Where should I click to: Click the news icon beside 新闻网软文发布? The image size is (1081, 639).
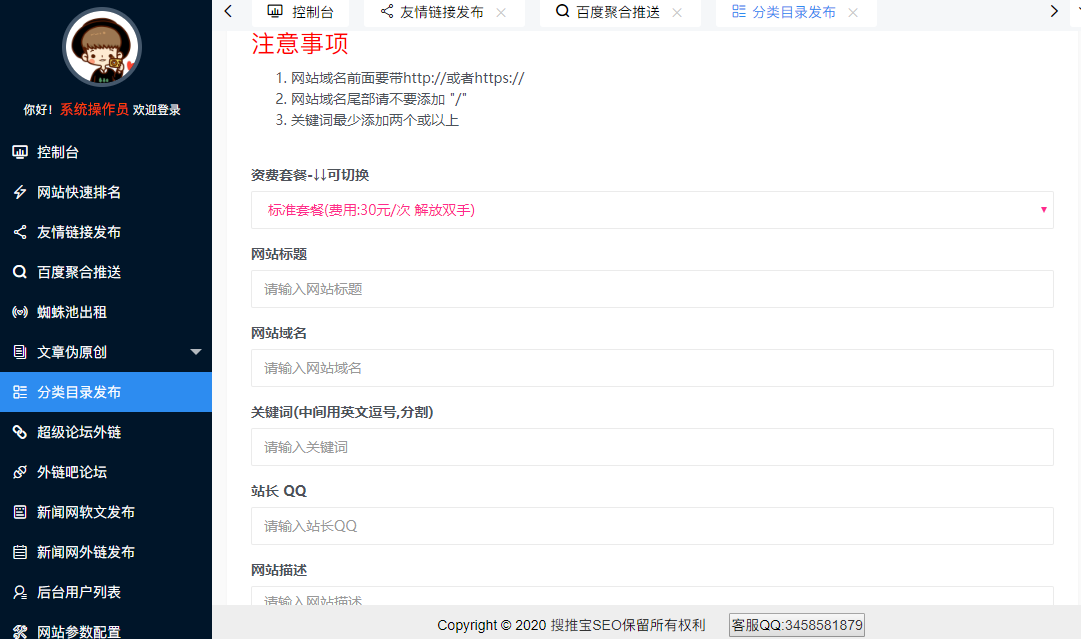(x=20, y=511)
